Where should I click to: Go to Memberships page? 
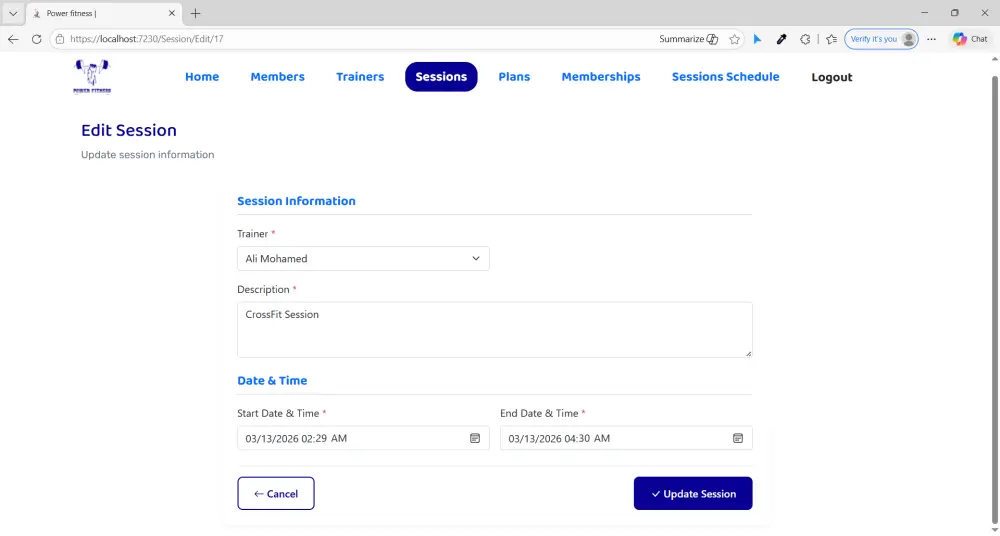coord(601,77)
